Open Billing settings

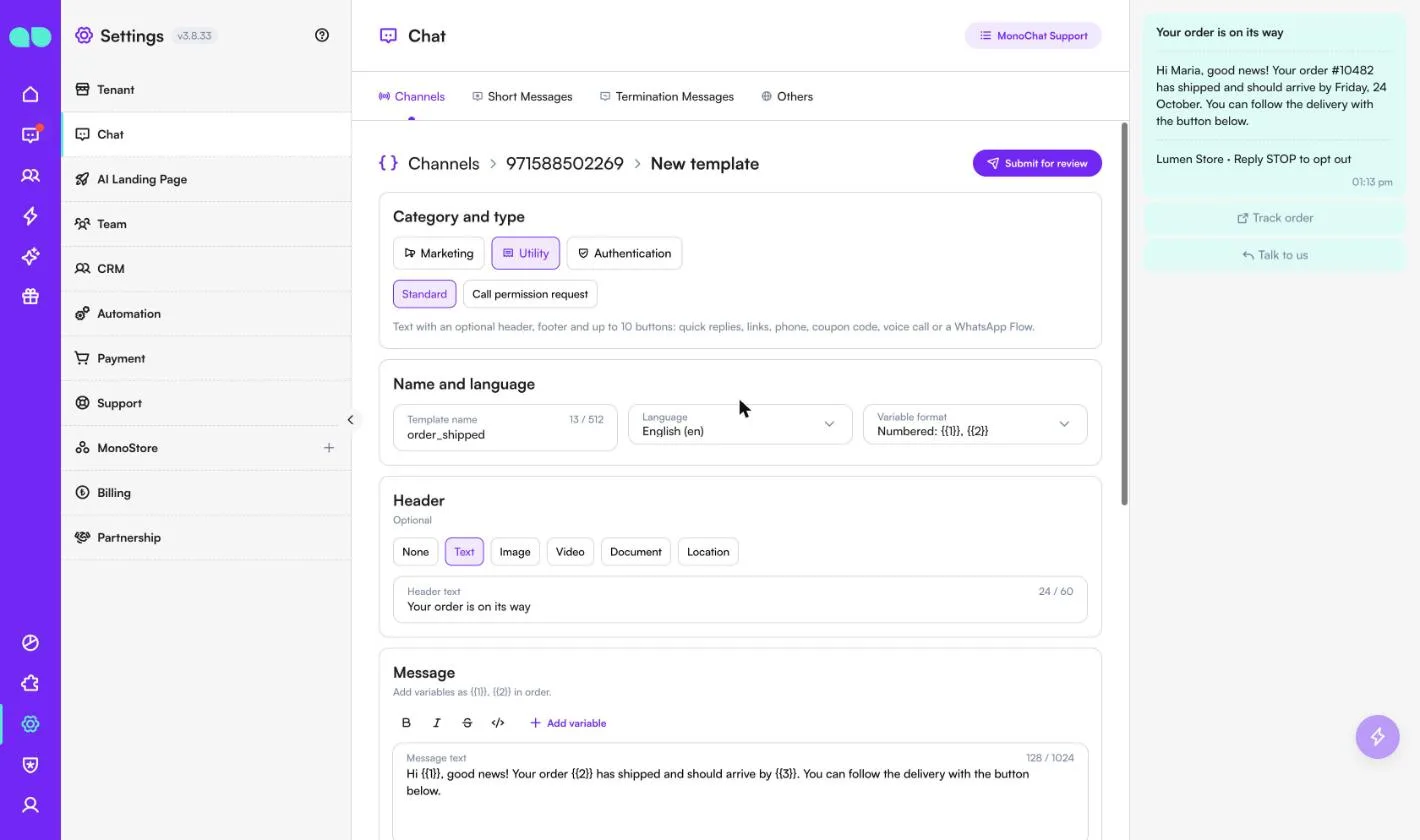206,493
